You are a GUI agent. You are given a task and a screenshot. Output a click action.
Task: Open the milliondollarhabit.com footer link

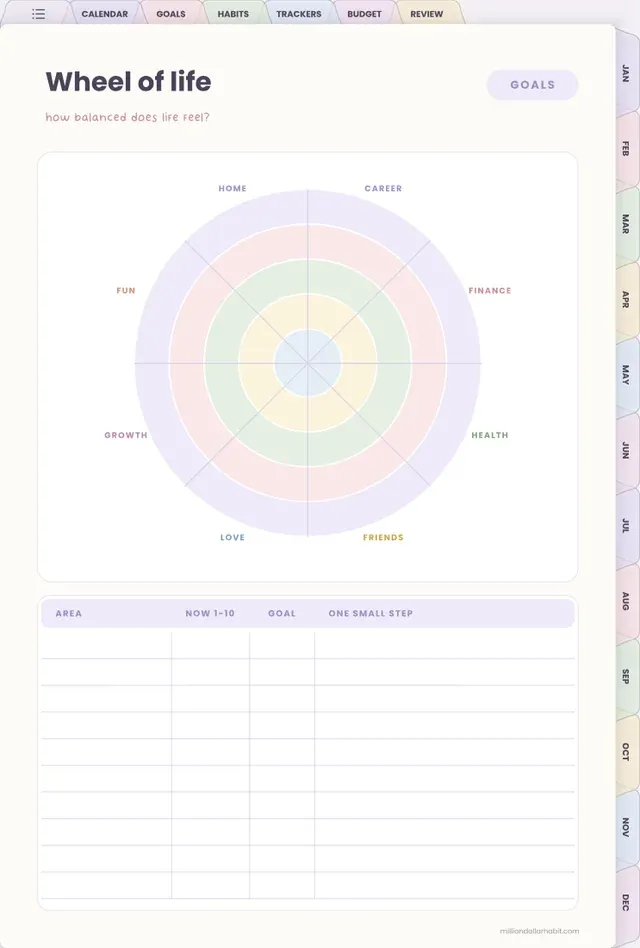(x=539, y=931)
